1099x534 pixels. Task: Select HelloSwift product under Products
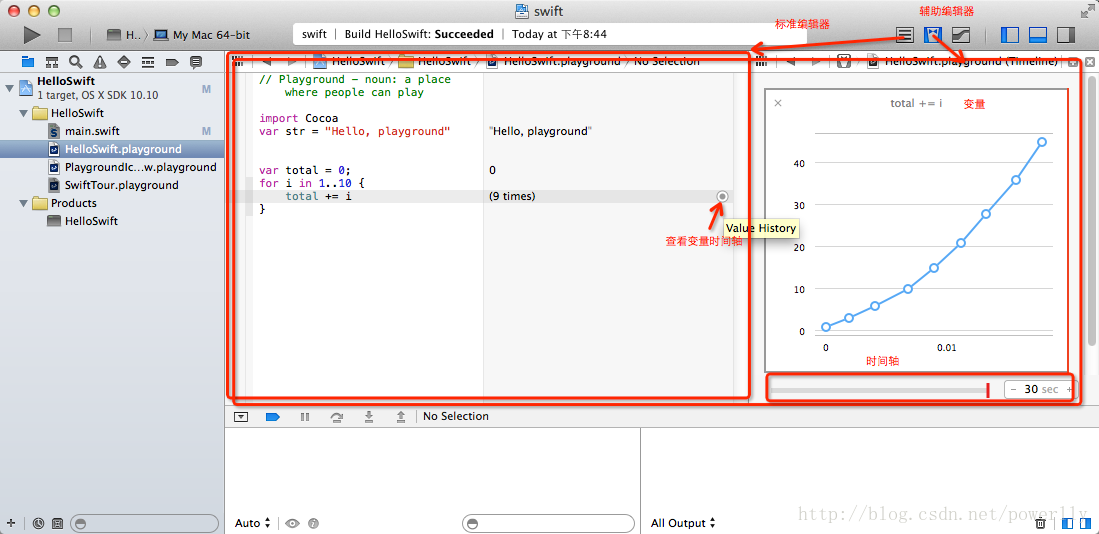(82, 221)
